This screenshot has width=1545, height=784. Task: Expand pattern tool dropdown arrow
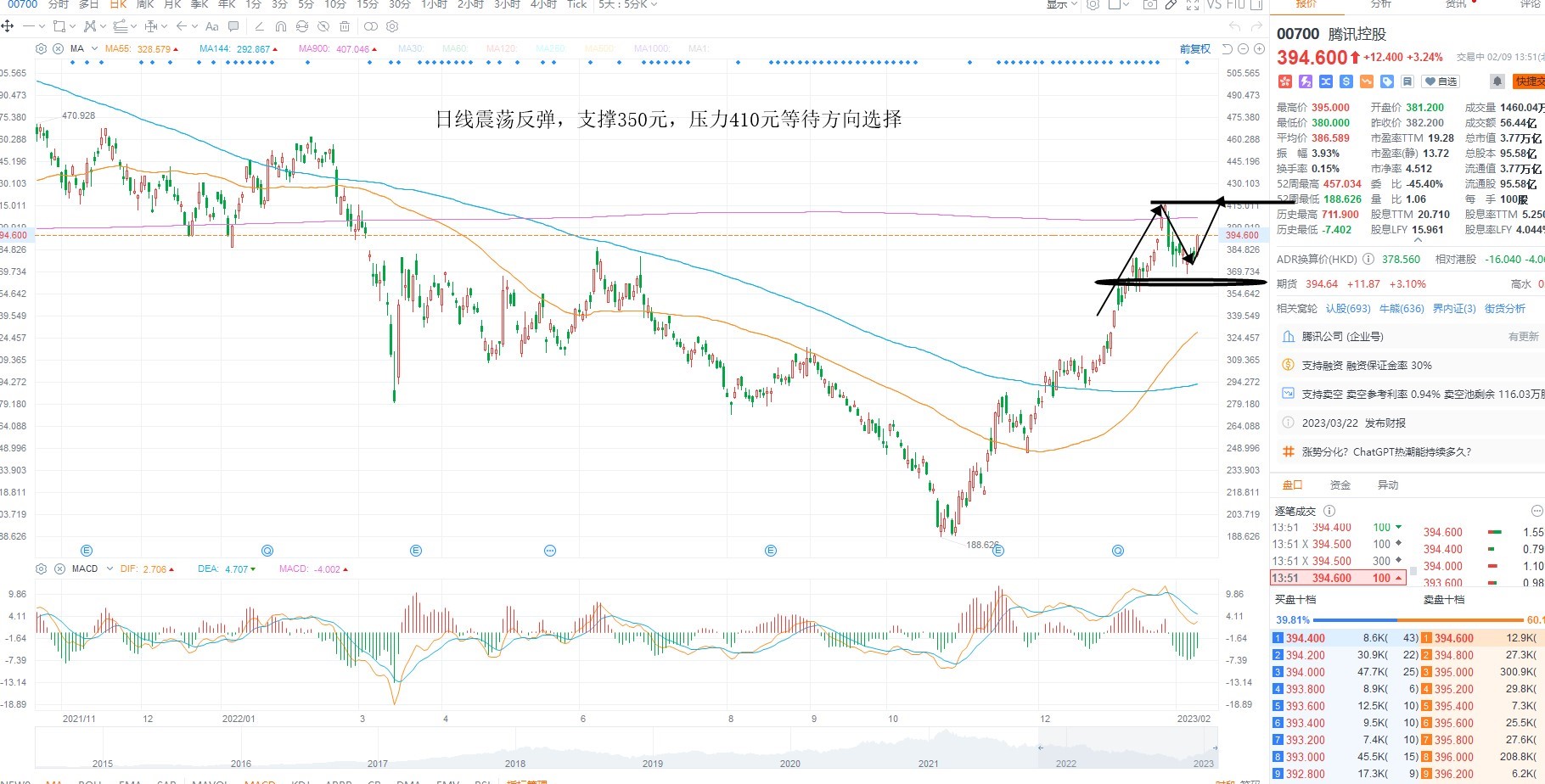click(103, 26)
